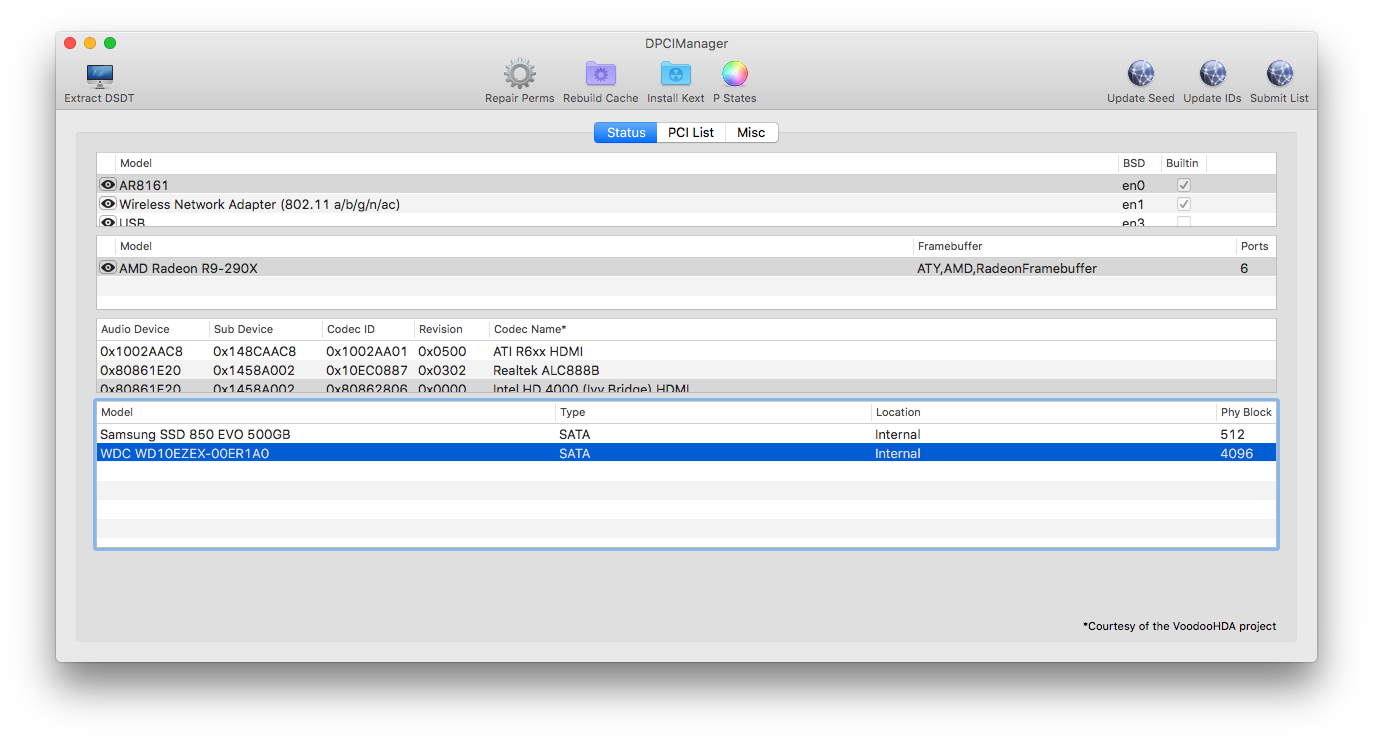Switch to the PCI List tab
Image resolution: width=1373 pixels, height=742 pixels.
click(x=691, y=132)
